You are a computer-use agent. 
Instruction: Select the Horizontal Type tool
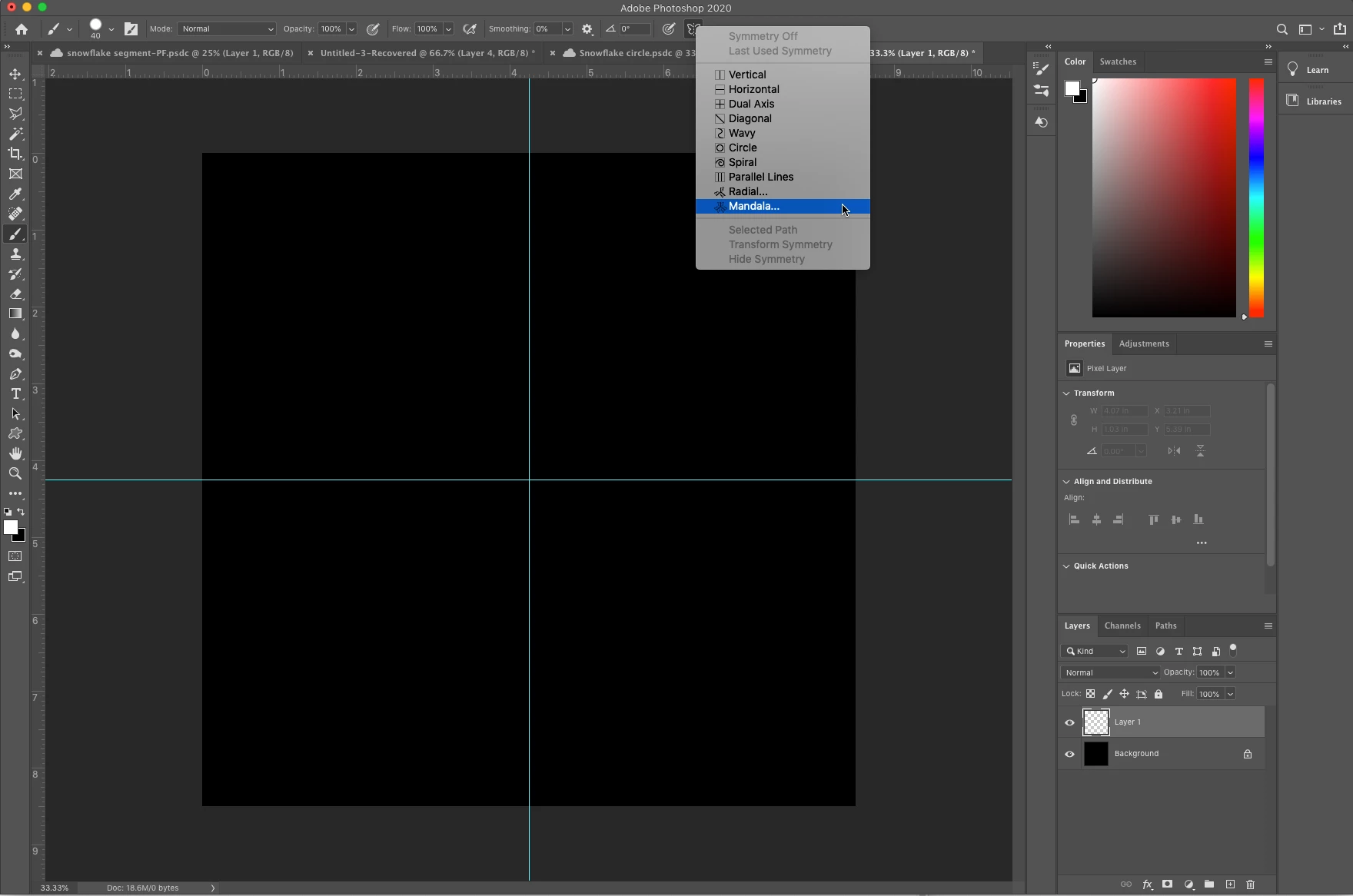(15, 393)
